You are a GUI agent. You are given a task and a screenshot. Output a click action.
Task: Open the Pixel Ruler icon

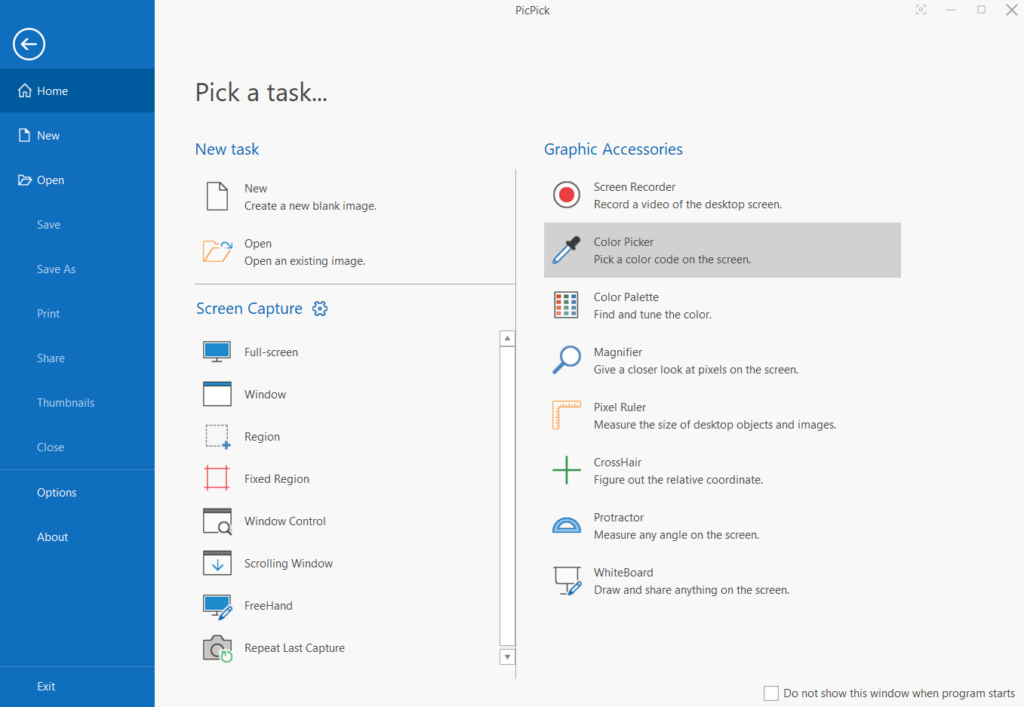[x=567, y=415]
